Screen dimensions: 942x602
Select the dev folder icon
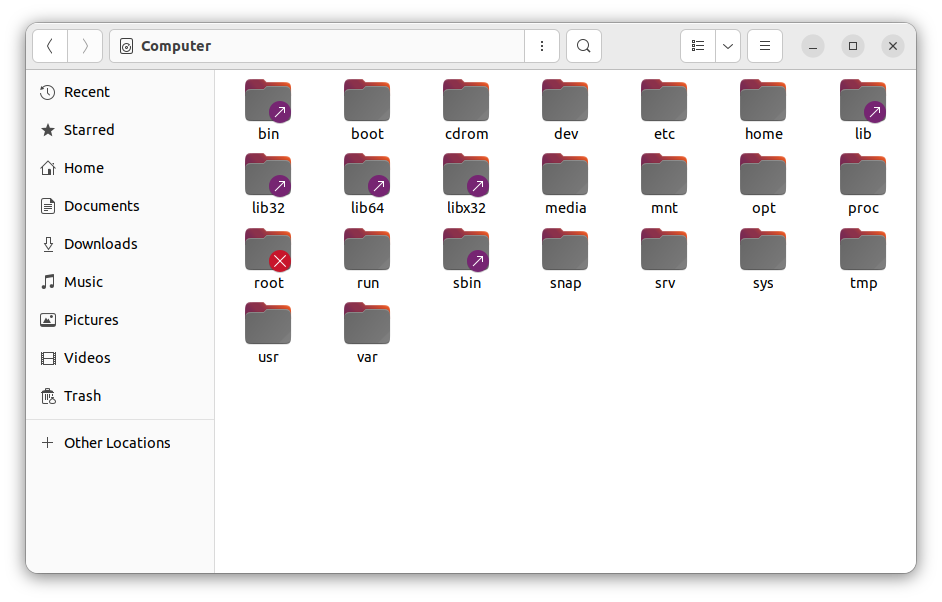tap(565, 100)
